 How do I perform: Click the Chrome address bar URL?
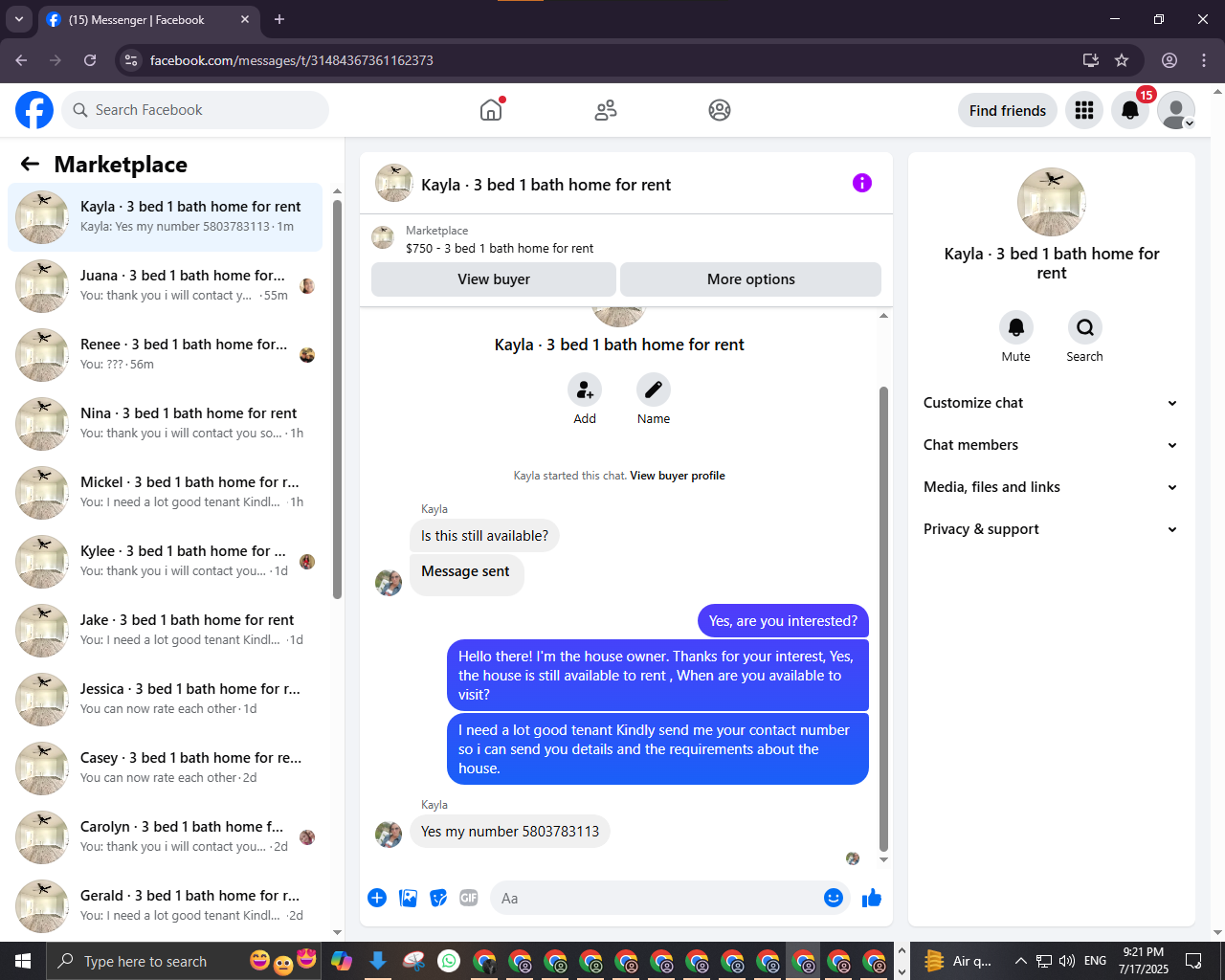pos(292,60)
